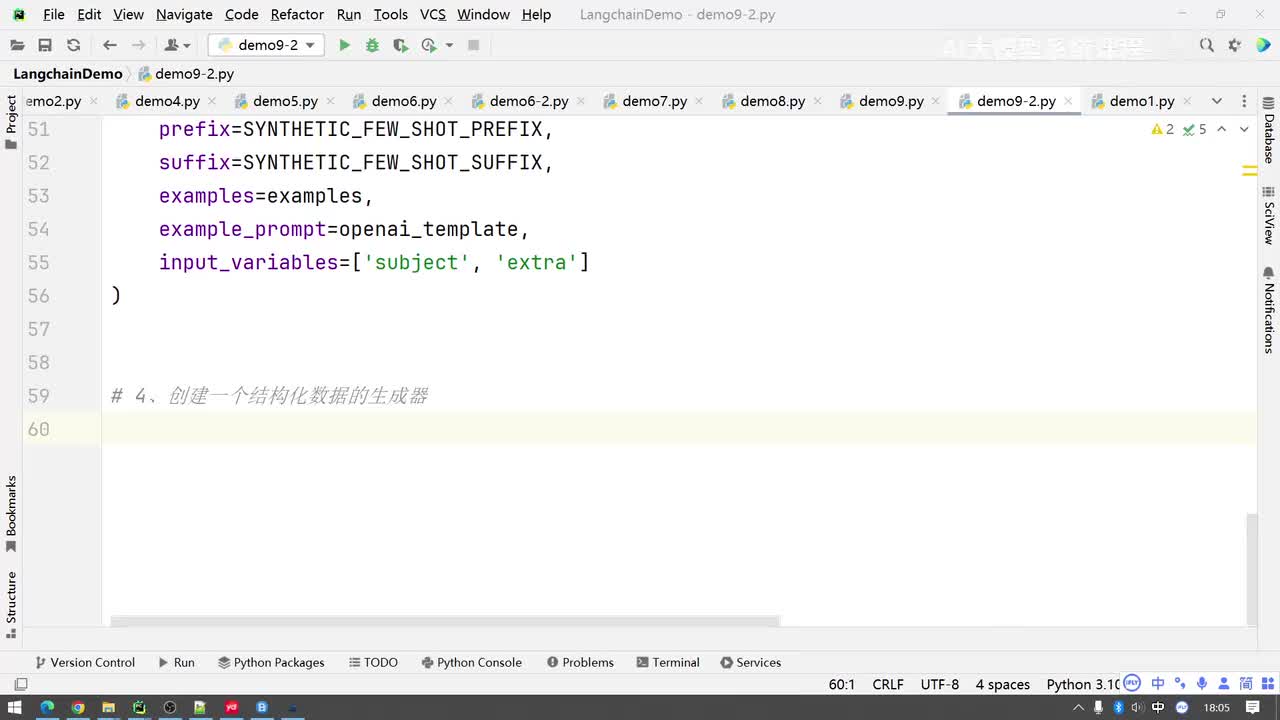
Task: Click line number 56 in gutter
Action: pyautogui.click(x=38, y=296)
